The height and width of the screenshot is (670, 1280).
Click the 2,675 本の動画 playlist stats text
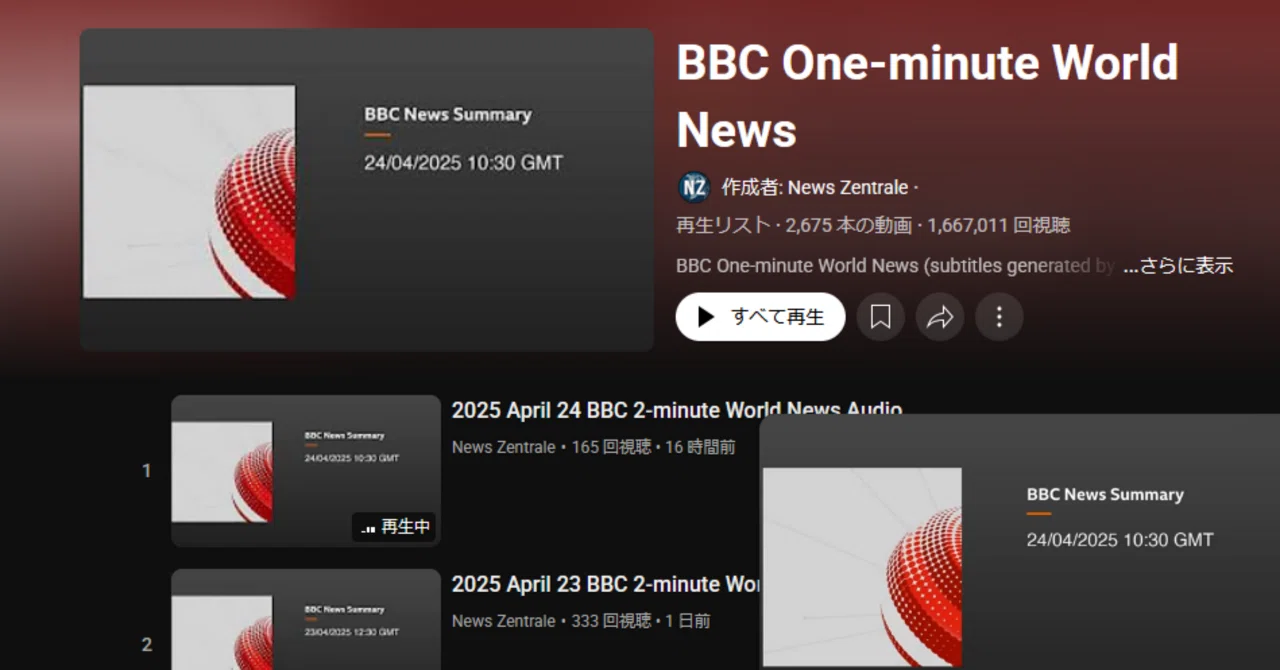849,226
